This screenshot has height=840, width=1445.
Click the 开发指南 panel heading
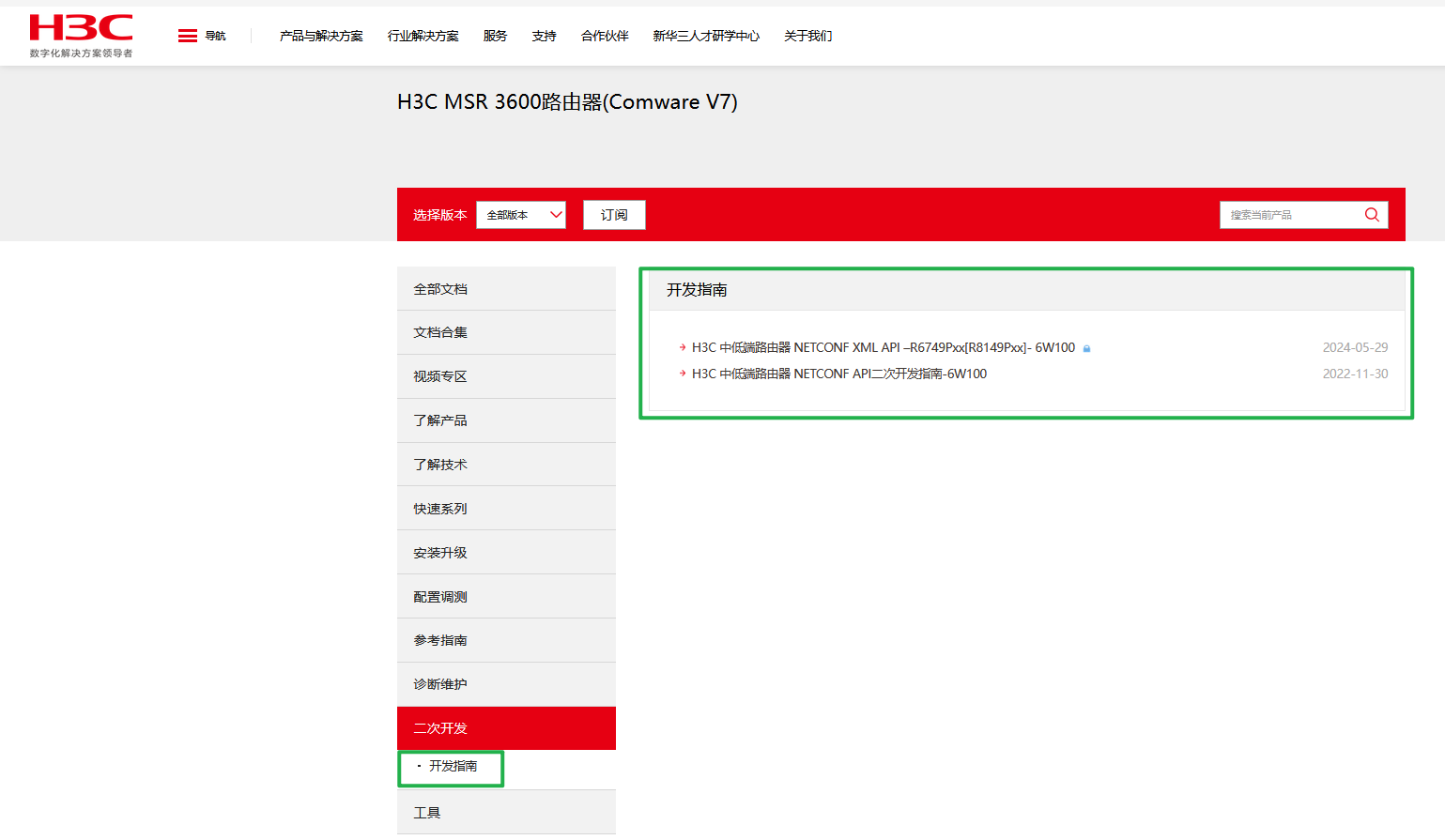(697, 290)
